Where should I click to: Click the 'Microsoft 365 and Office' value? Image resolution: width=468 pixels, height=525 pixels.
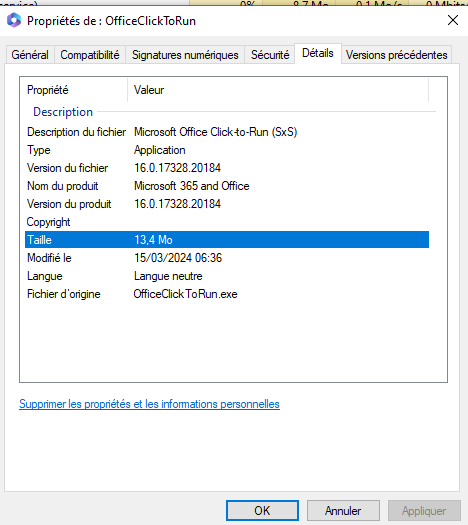192,186
